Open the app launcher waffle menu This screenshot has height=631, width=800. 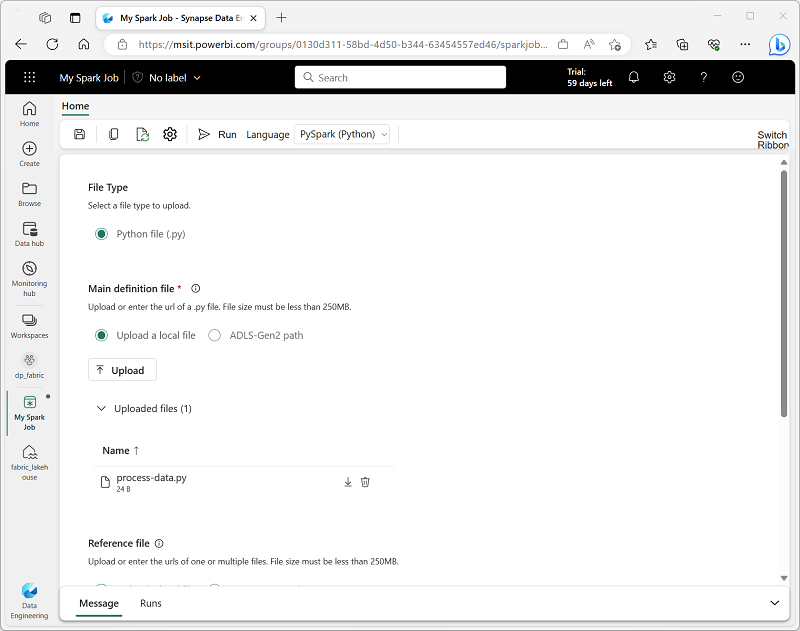[29, 77]
